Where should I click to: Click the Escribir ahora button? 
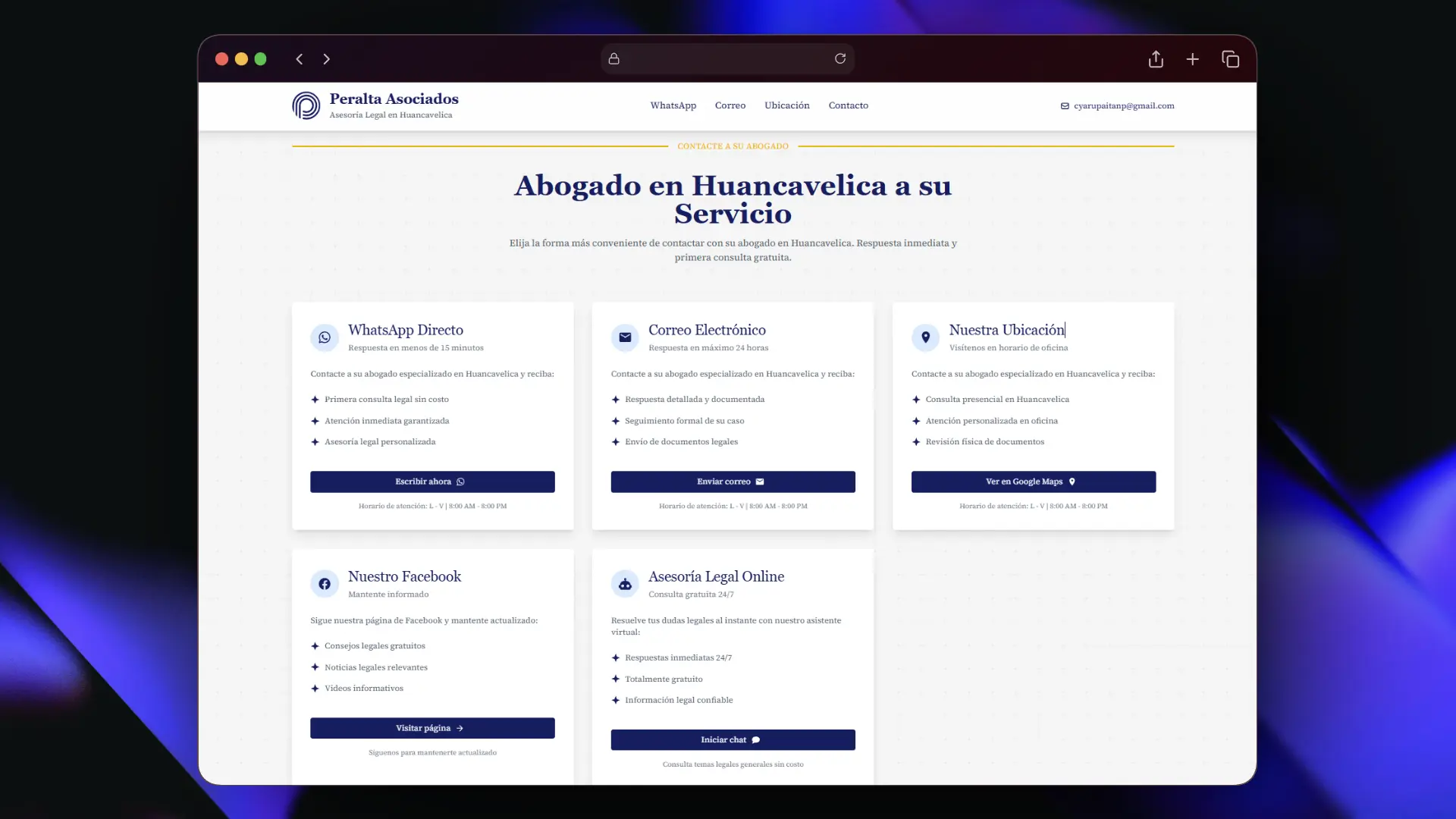[x=431, y=482]
